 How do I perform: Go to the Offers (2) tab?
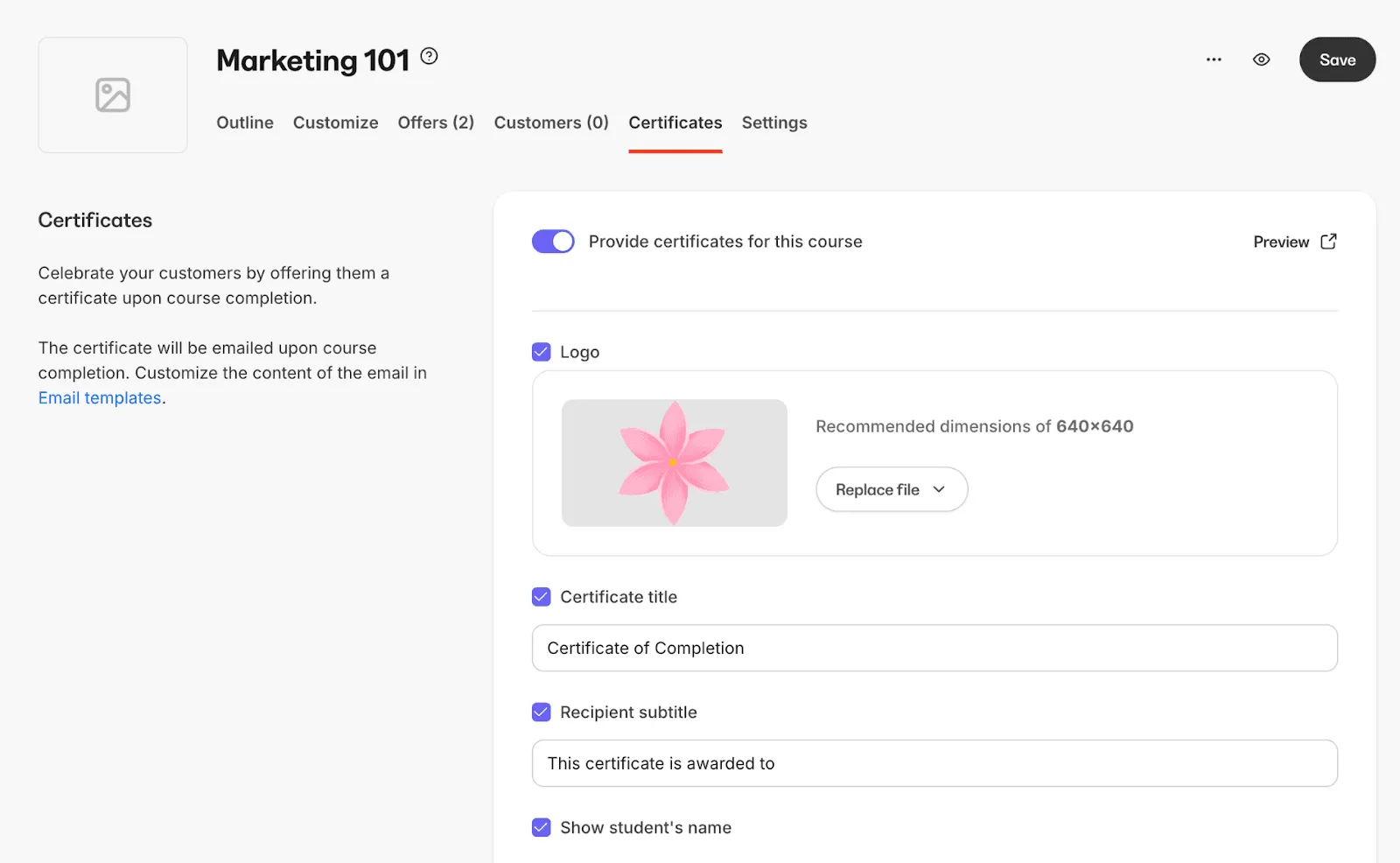click(x=436, y=123)
